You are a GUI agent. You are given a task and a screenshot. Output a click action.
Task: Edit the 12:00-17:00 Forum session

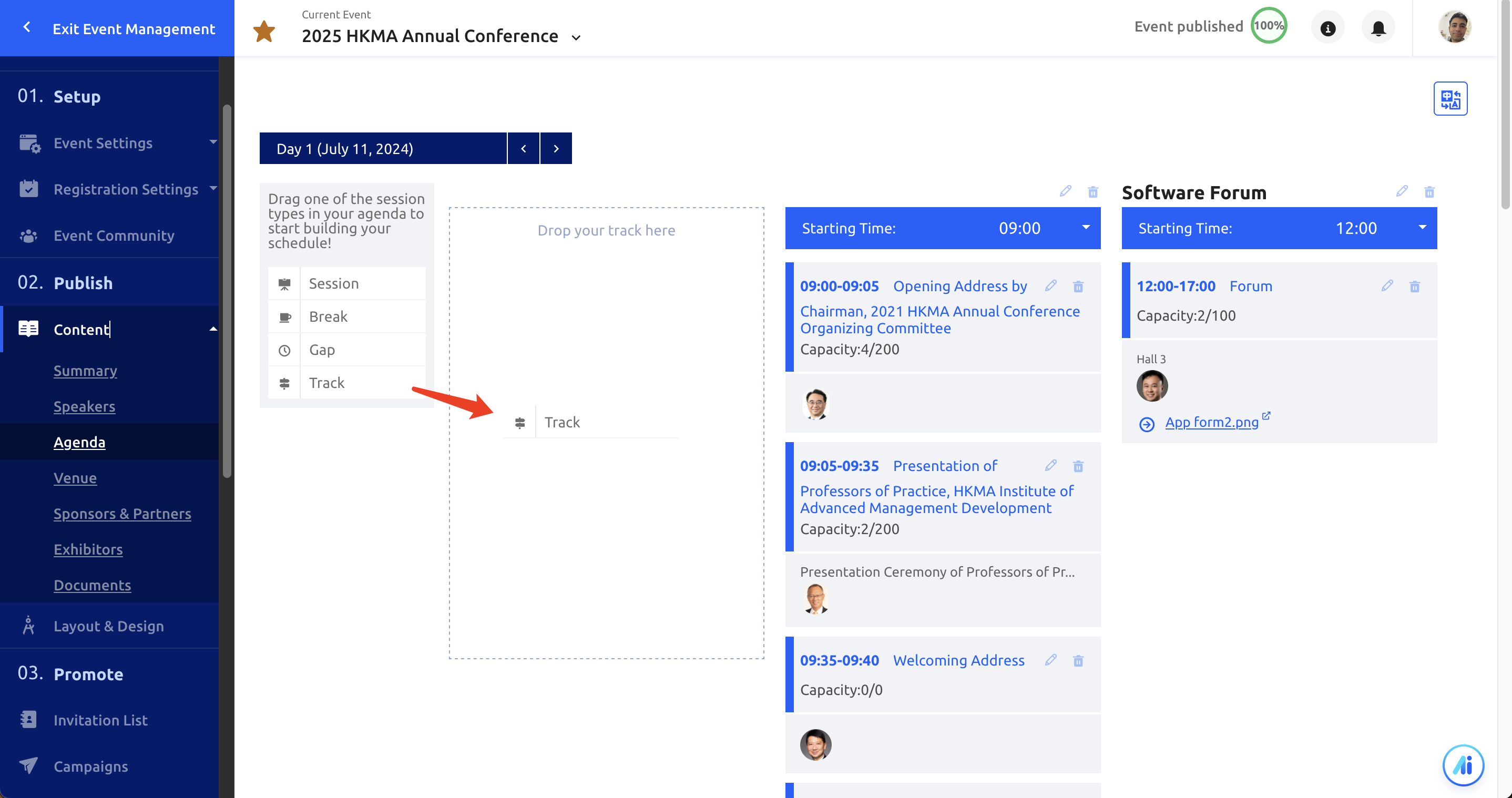point(1387,286)
